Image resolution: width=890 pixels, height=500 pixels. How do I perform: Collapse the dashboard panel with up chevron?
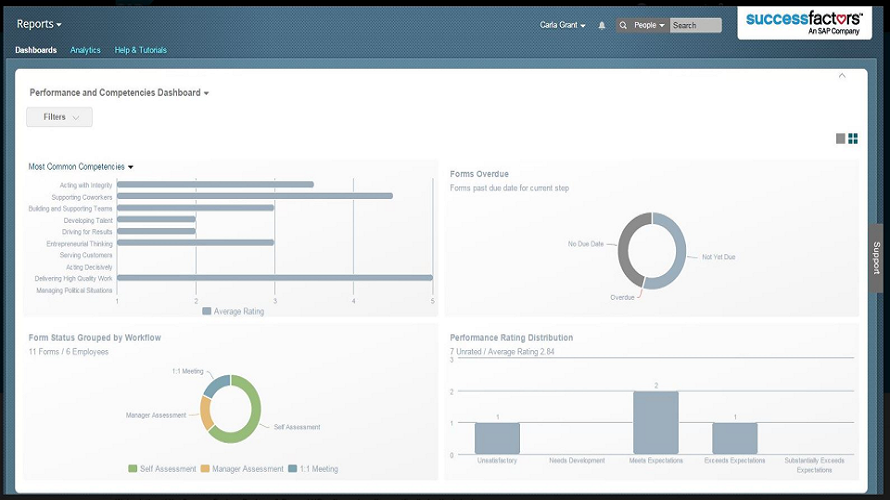point(841,76)
